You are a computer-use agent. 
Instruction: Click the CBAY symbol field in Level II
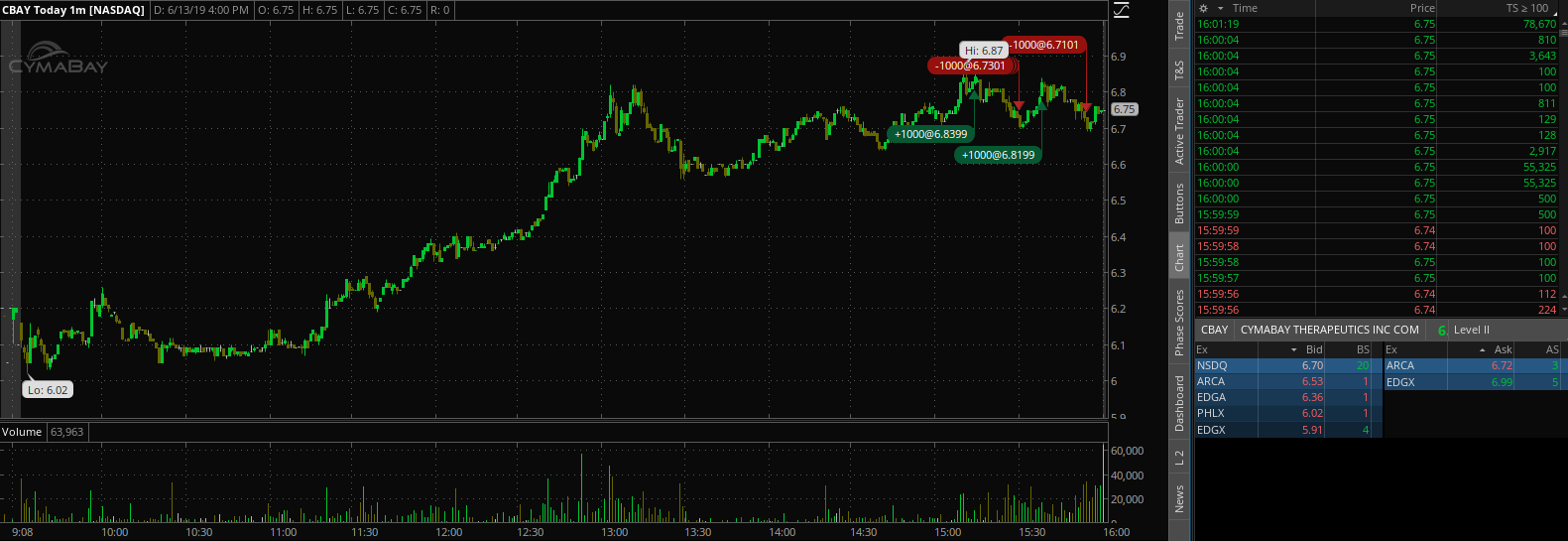click(x=1215, y=330)
